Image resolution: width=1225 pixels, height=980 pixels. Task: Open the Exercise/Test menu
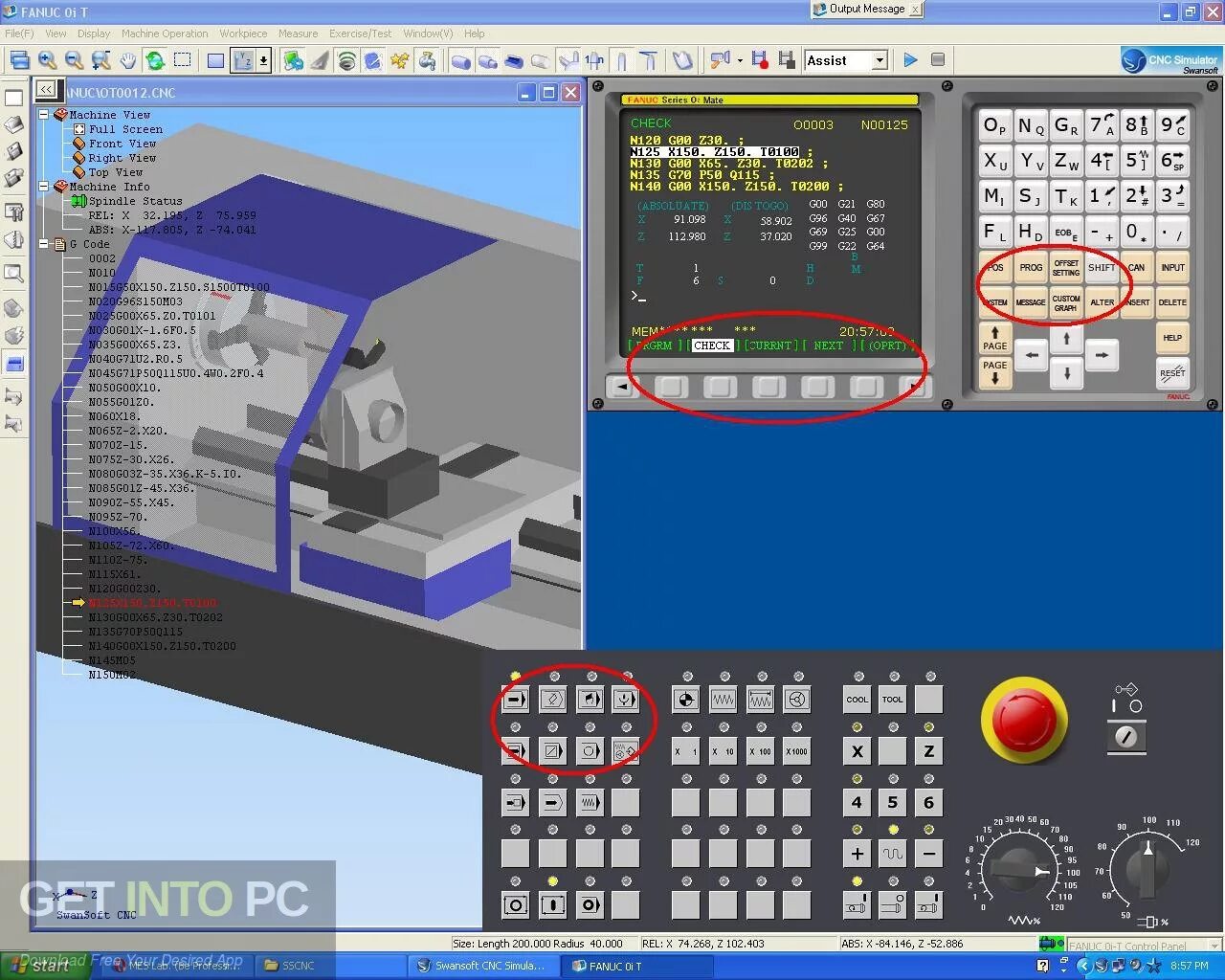point(361,33)
